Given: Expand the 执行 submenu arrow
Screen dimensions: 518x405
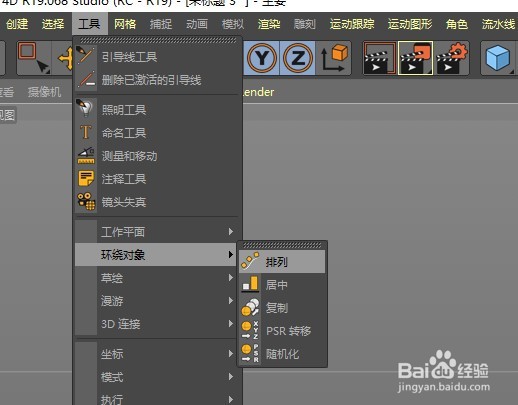Looking at the screenshot, I should [231, 399].
